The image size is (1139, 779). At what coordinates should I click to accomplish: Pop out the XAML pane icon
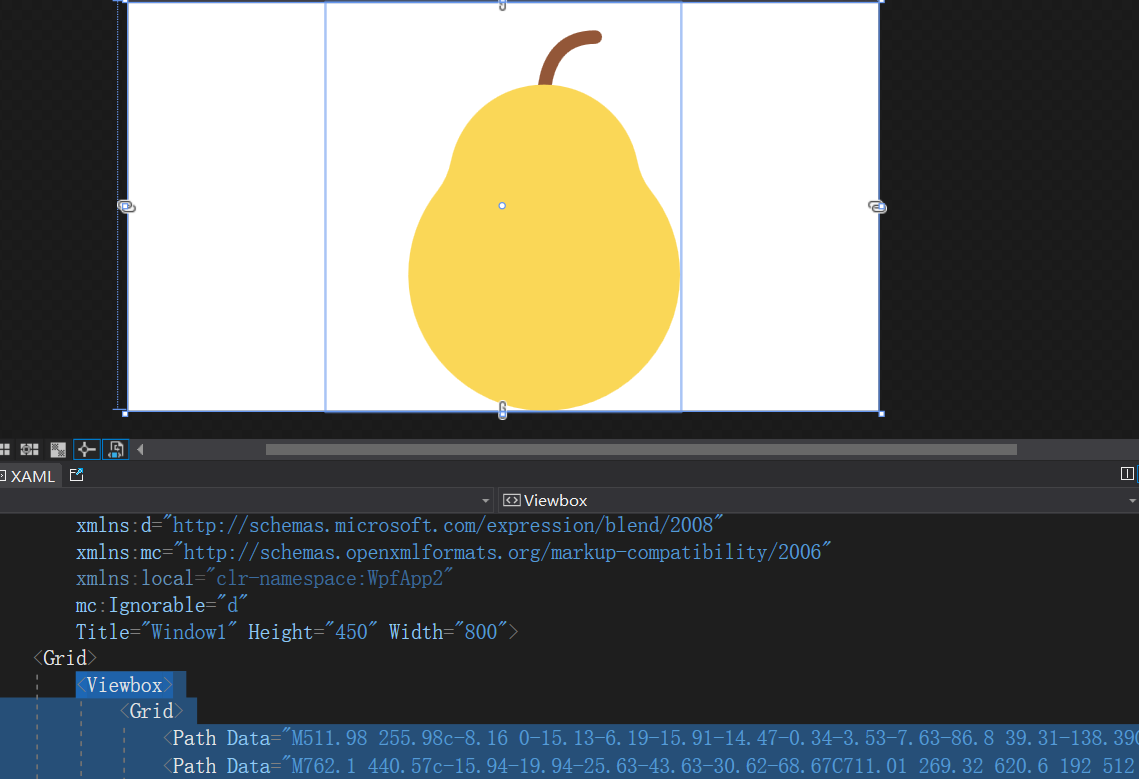(76, 475)
